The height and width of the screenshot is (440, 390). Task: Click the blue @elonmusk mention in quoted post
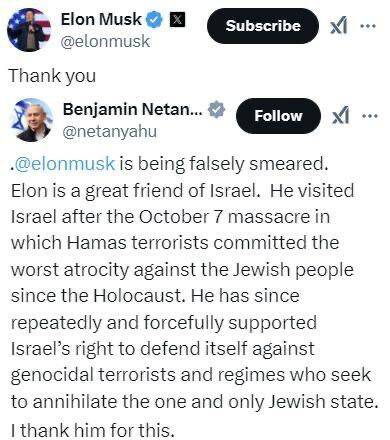pyautogui.click(x=65, y=164)
